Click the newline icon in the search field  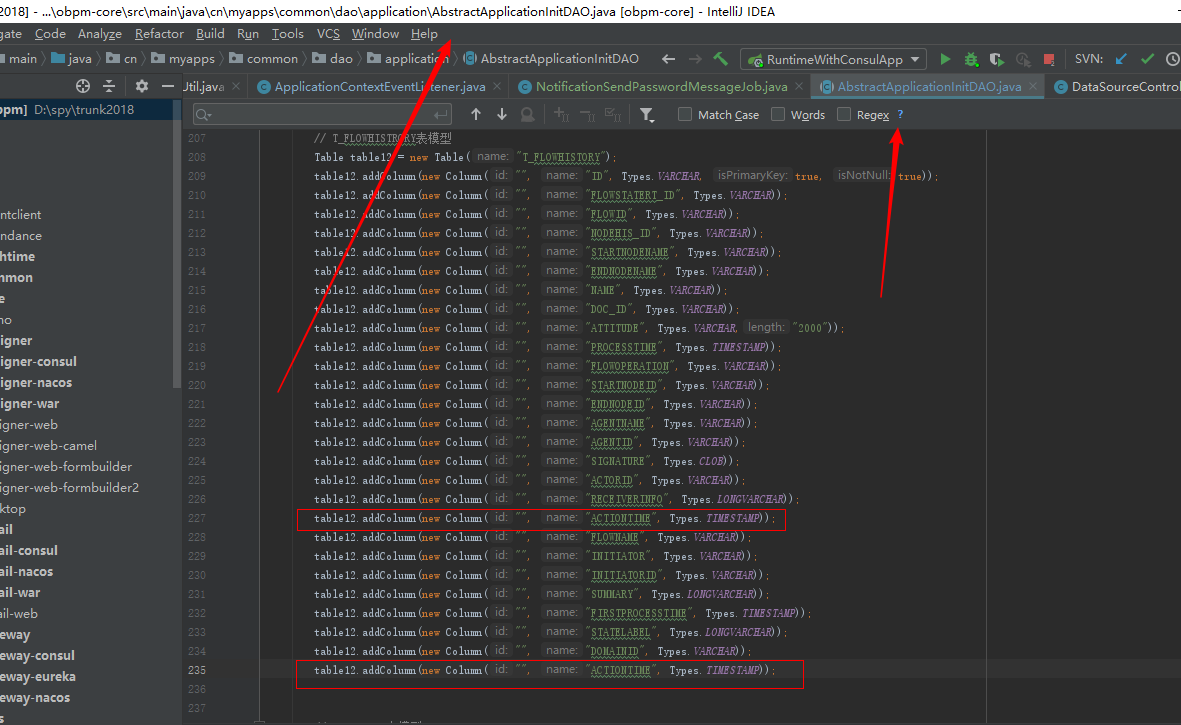[441, 114]
